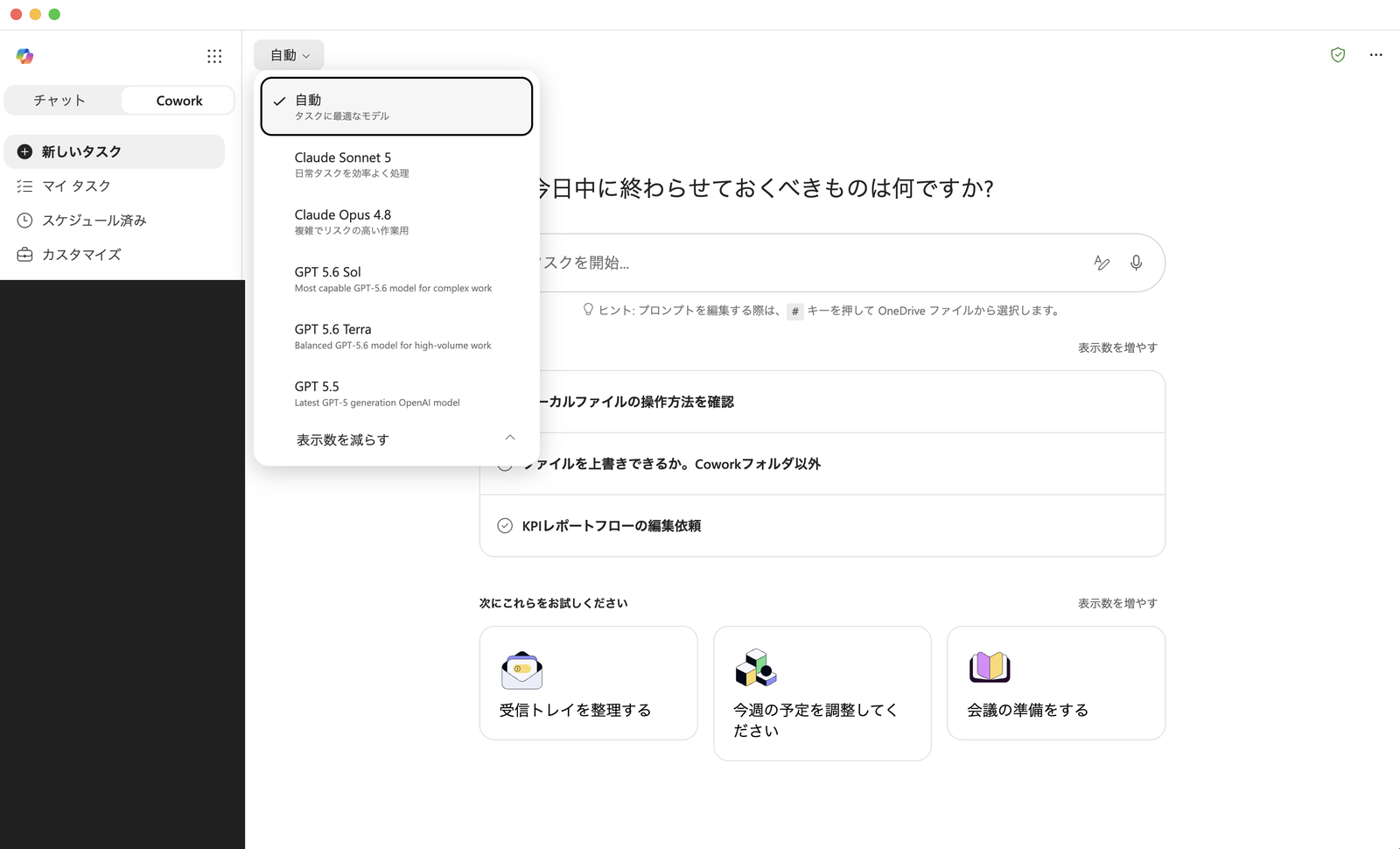Click the カスタマイズ briefcase icon
Screen dimensions: 1400x849
(x=24, y=255)
